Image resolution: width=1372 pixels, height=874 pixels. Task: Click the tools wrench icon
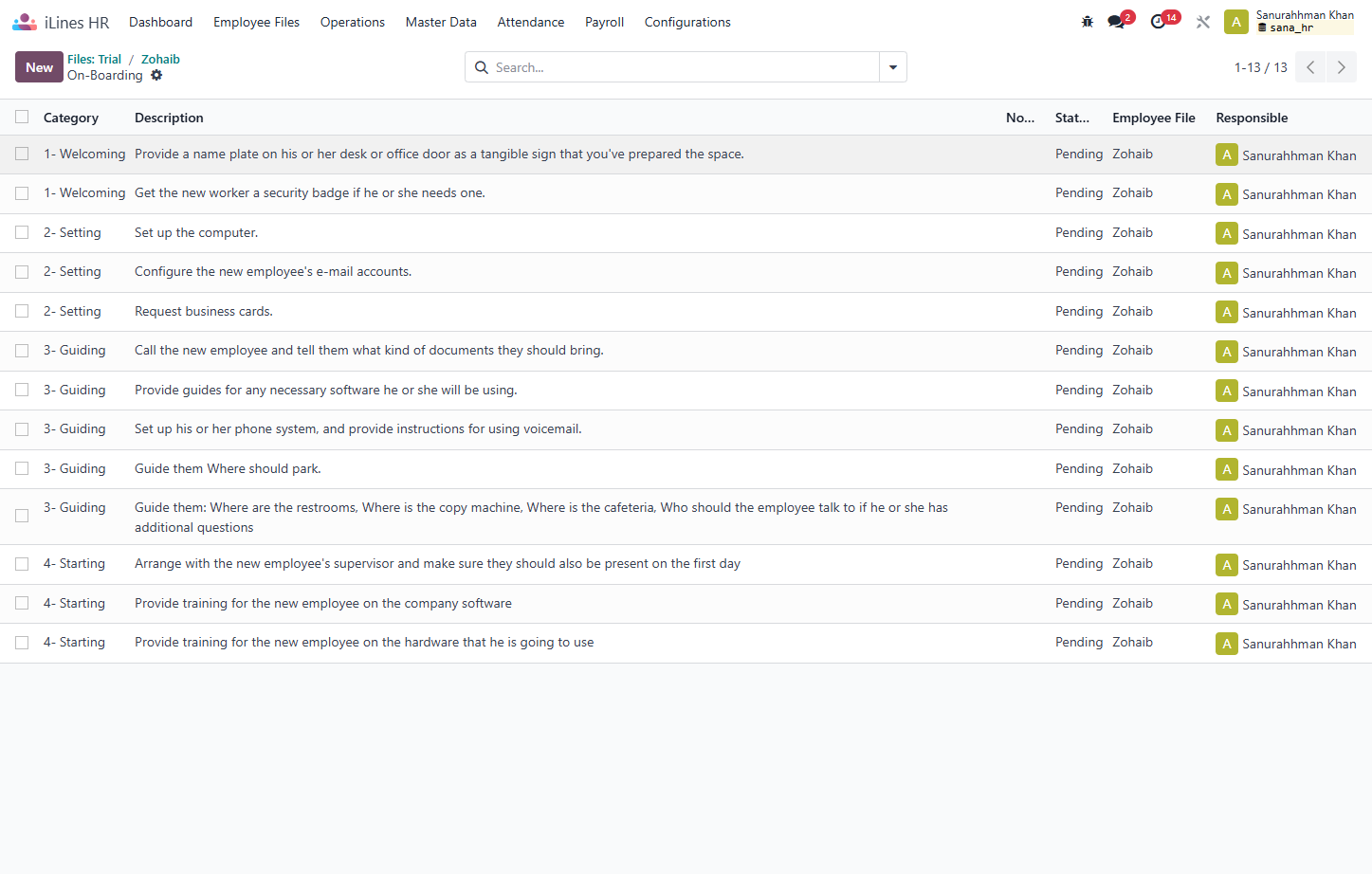pos(1203,22)
